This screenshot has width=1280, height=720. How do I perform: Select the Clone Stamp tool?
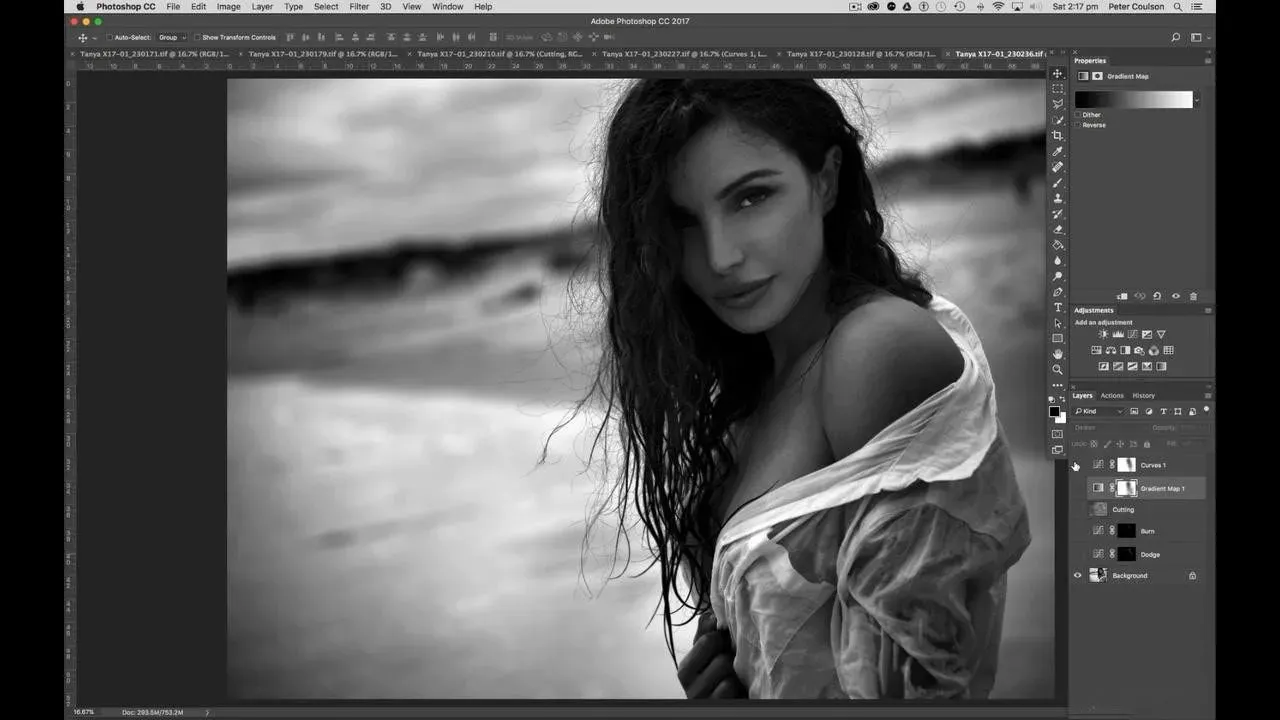tap(1058, 198)
